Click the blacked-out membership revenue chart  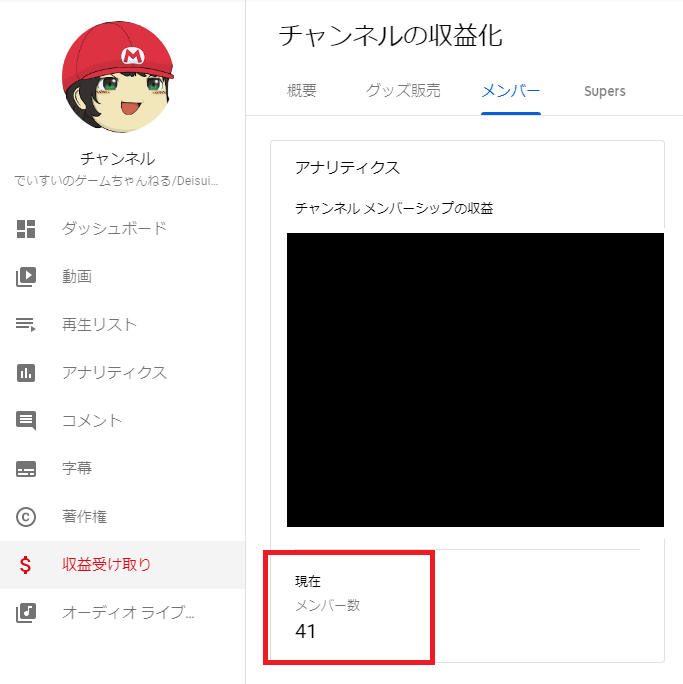coord(475,380)
